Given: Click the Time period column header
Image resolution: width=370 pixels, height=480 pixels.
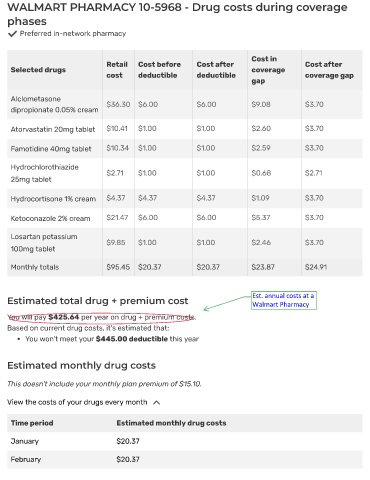Looking at the screenshot, I should [32, 423].
